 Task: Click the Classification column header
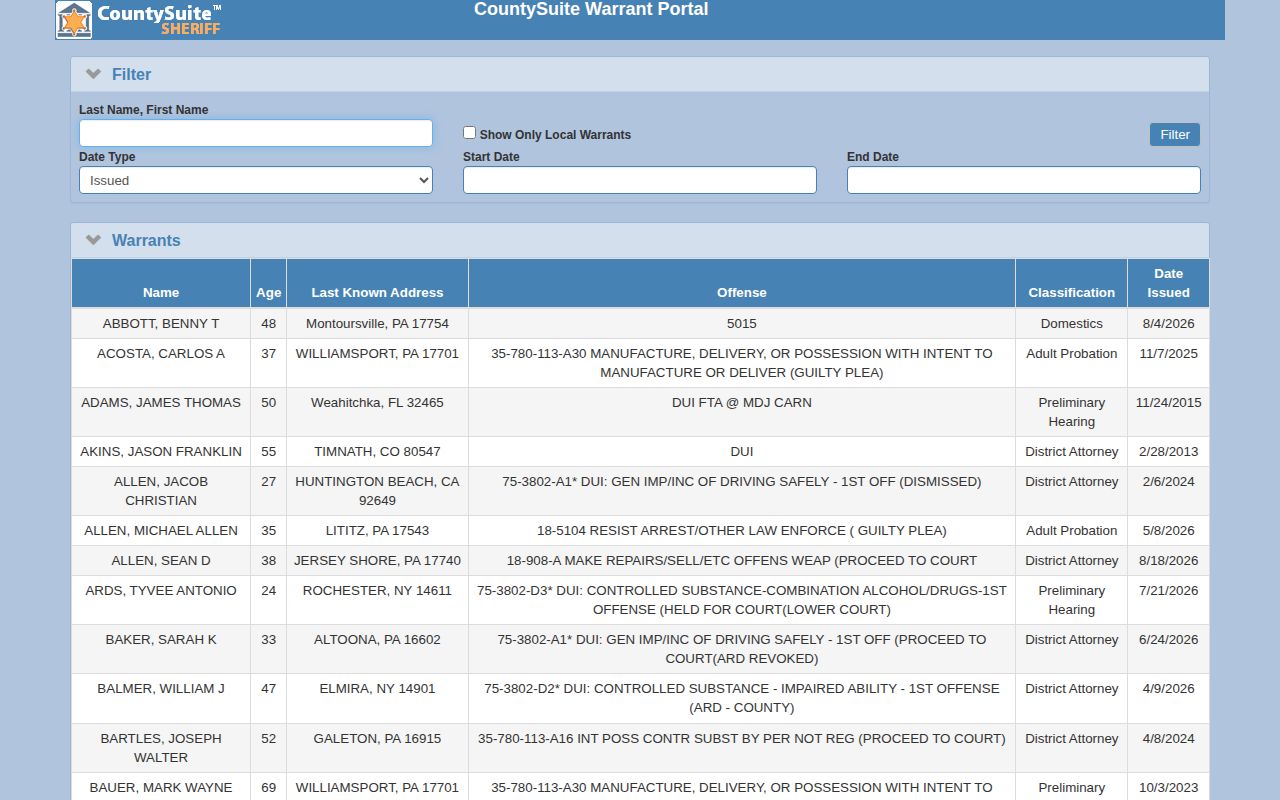1072,283
